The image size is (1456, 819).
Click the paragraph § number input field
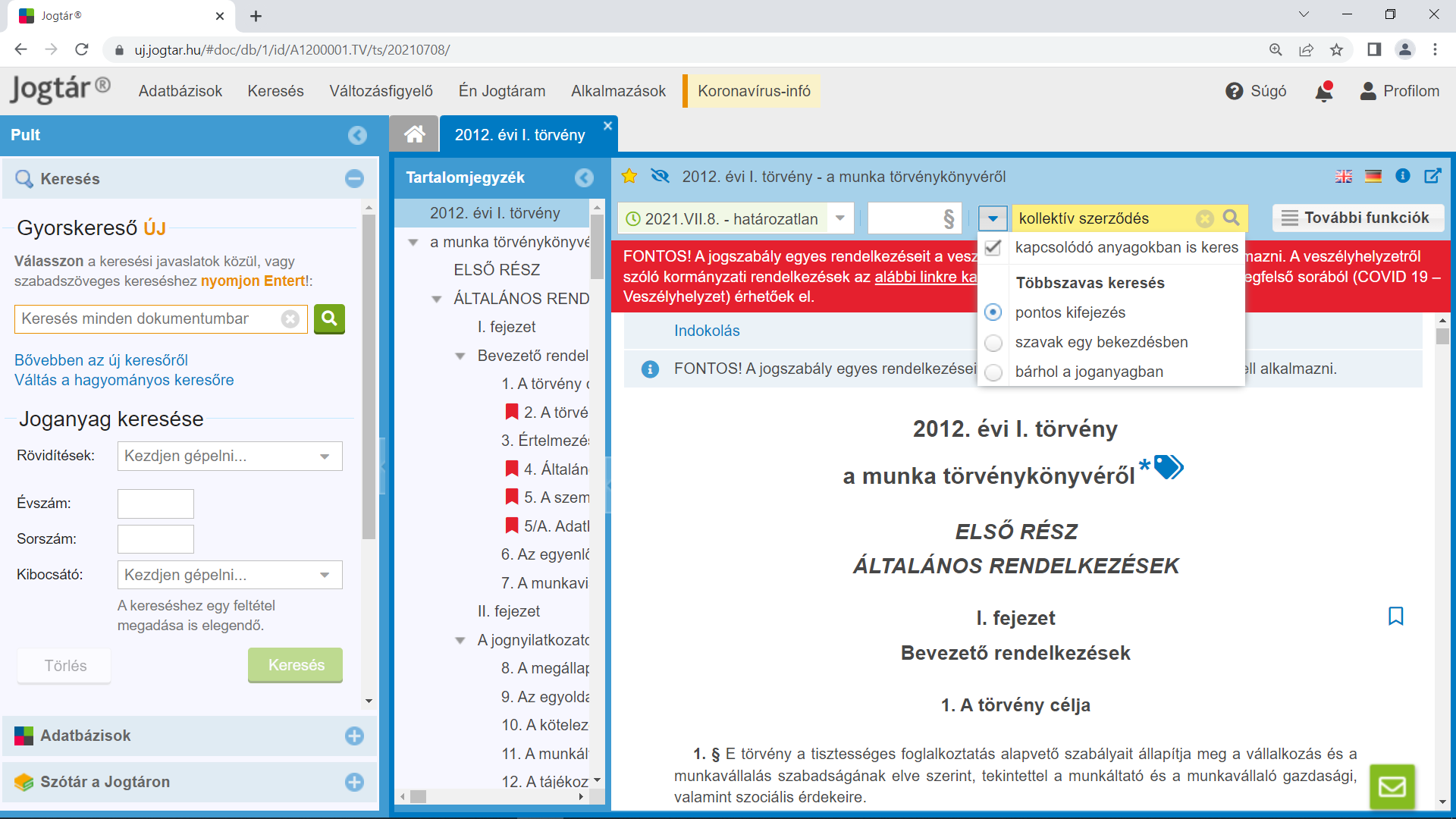[x=915, y=218]
